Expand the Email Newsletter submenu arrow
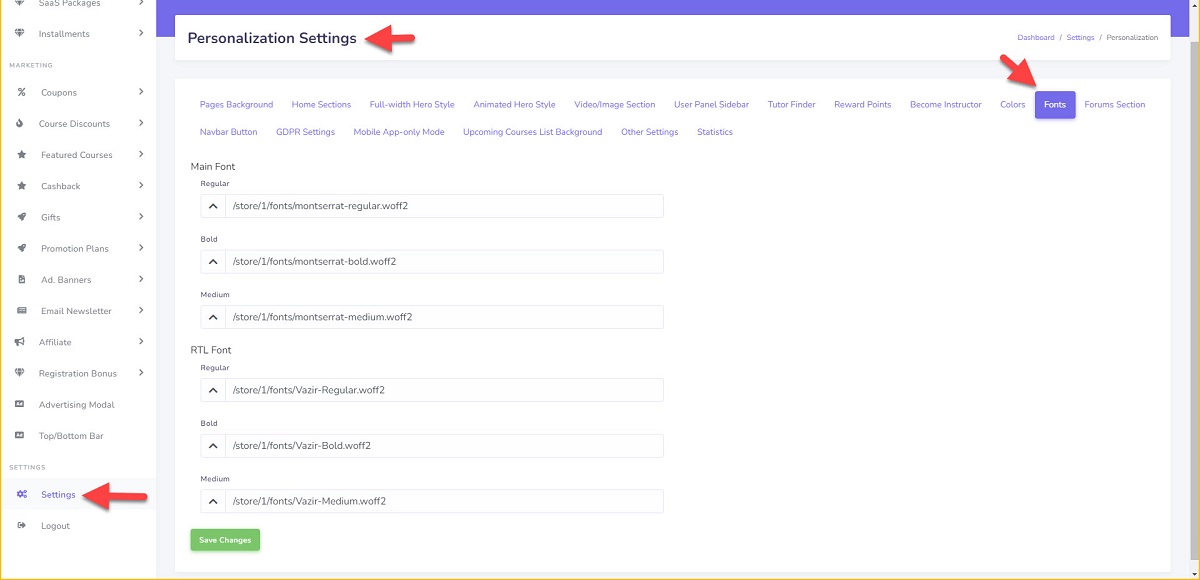 141,311
